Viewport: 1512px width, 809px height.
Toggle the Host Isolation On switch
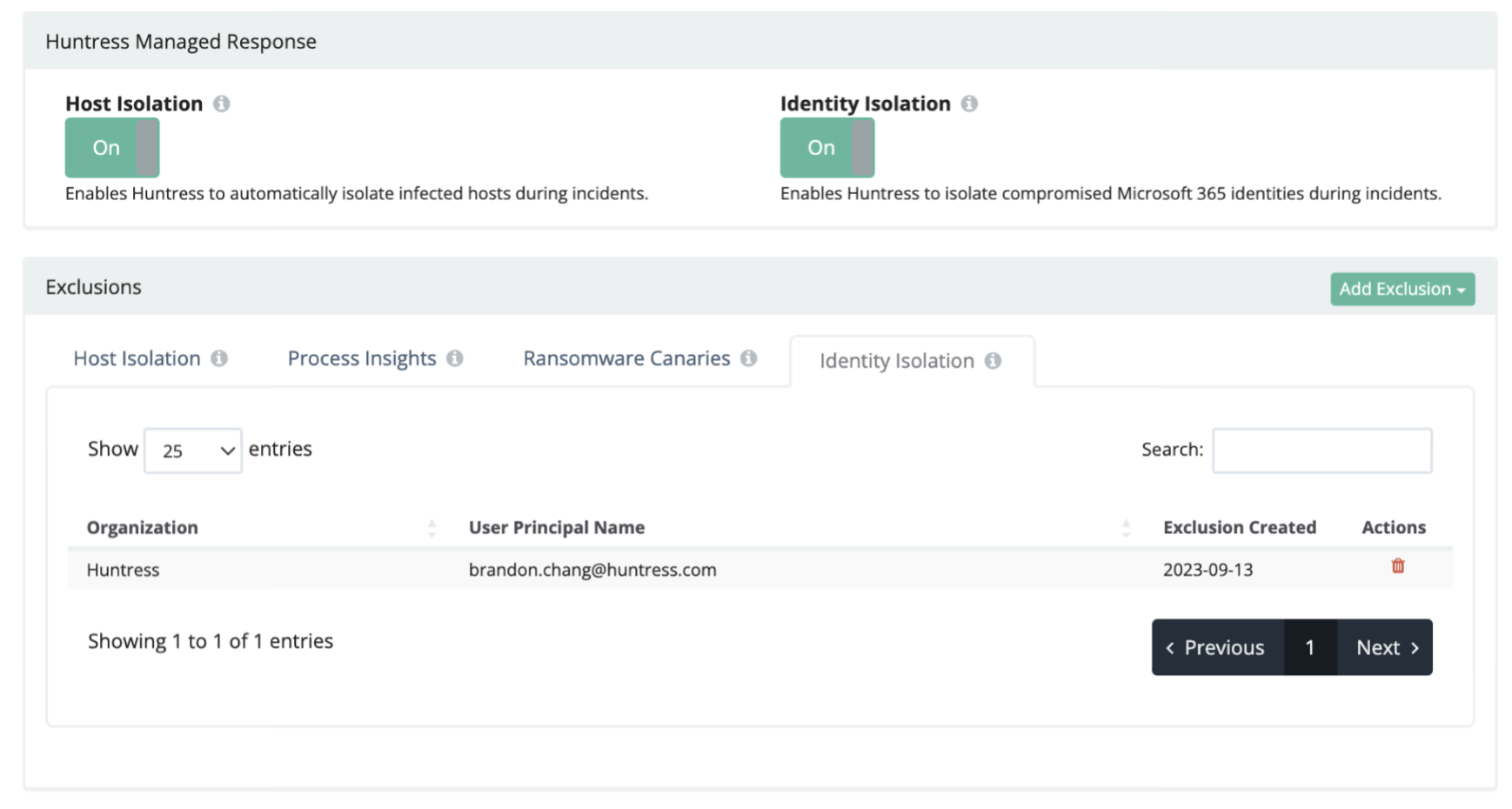112,148
